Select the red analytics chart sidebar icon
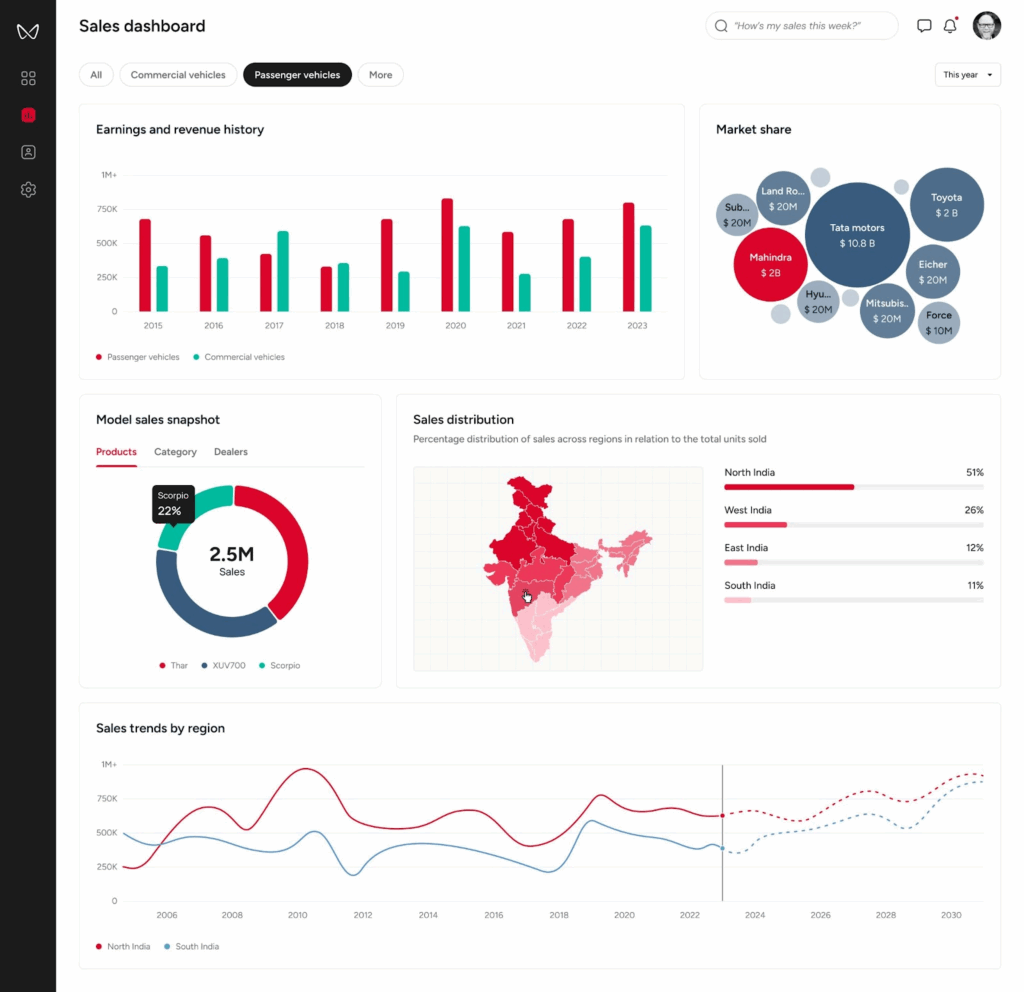The width and height of the screenshot is (1024, 992). point(28,115)
